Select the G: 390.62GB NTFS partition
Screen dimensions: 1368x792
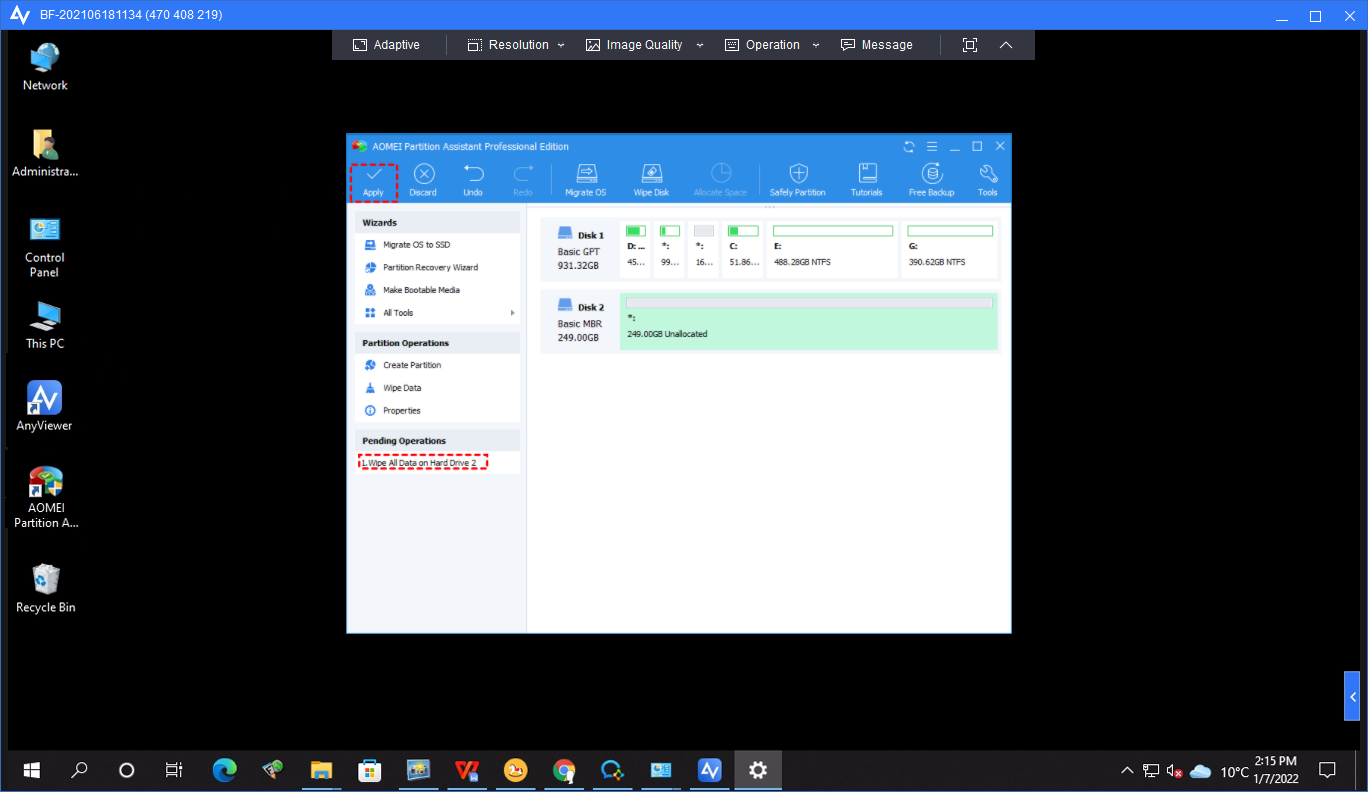click(949, 250)
